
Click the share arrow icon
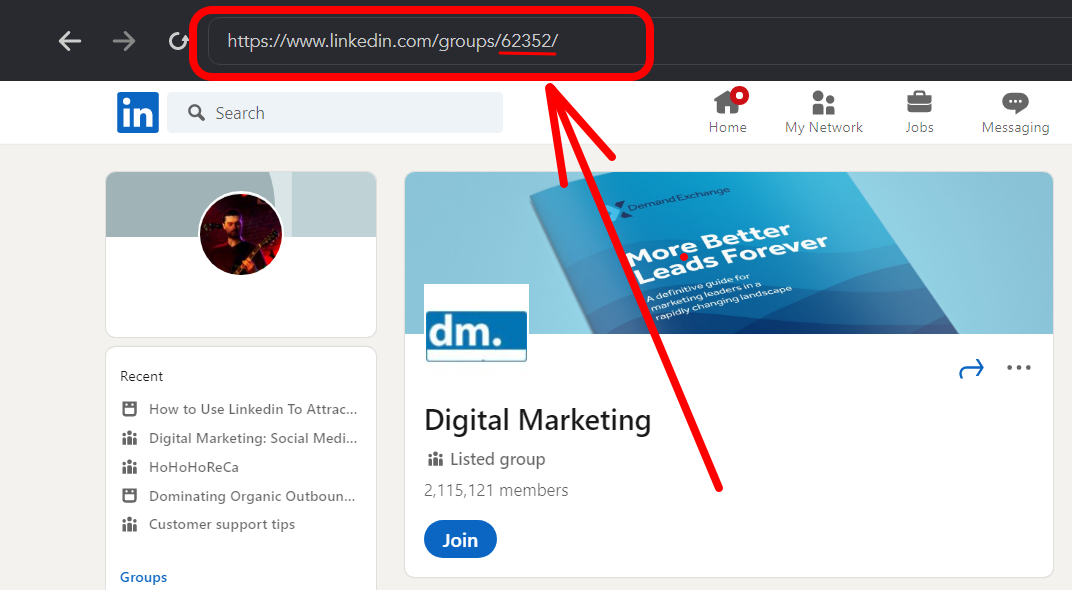(971, 369)
